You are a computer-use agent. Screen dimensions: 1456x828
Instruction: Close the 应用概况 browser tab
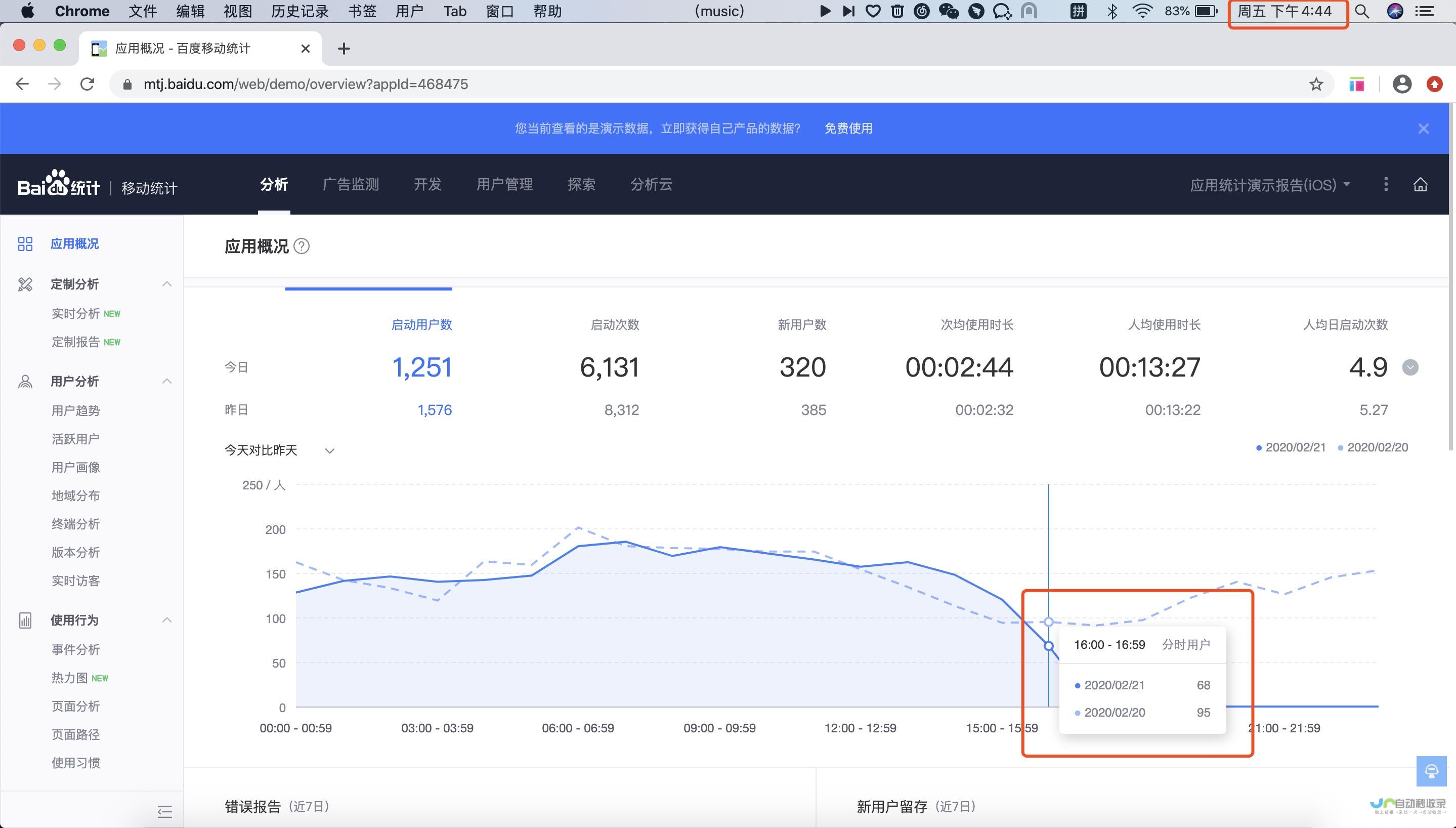coord(305,49)
